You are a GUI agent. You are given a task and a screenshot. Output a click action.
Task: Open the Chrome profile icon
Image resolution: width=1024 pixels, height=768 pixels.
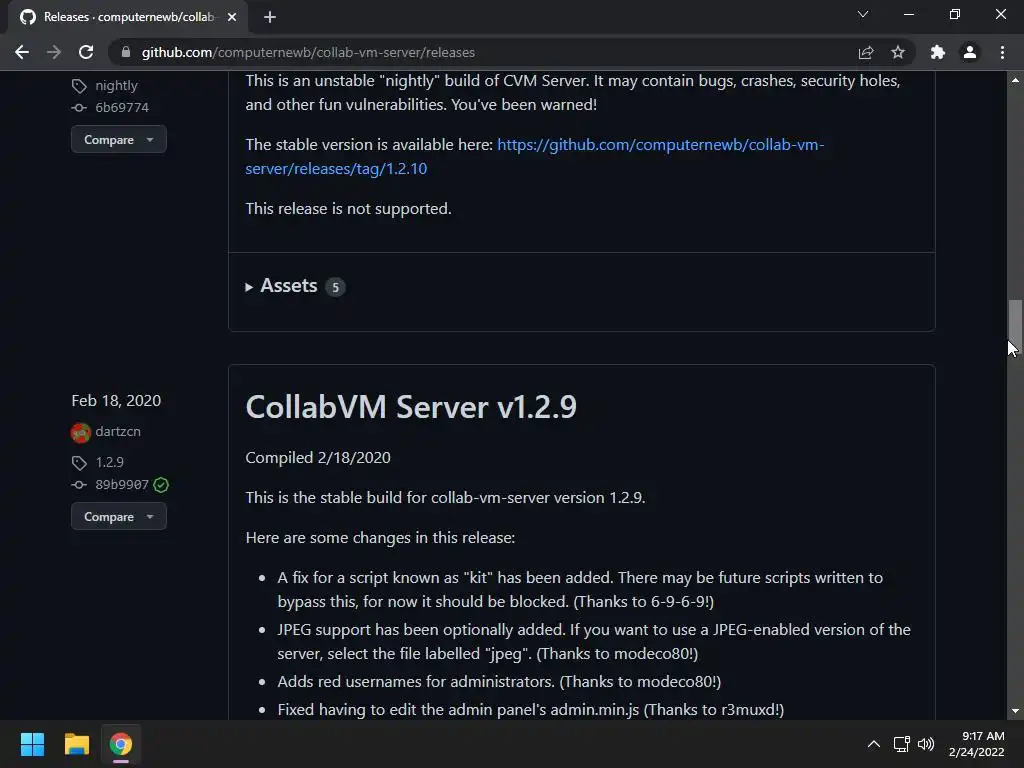pos(970,52)
